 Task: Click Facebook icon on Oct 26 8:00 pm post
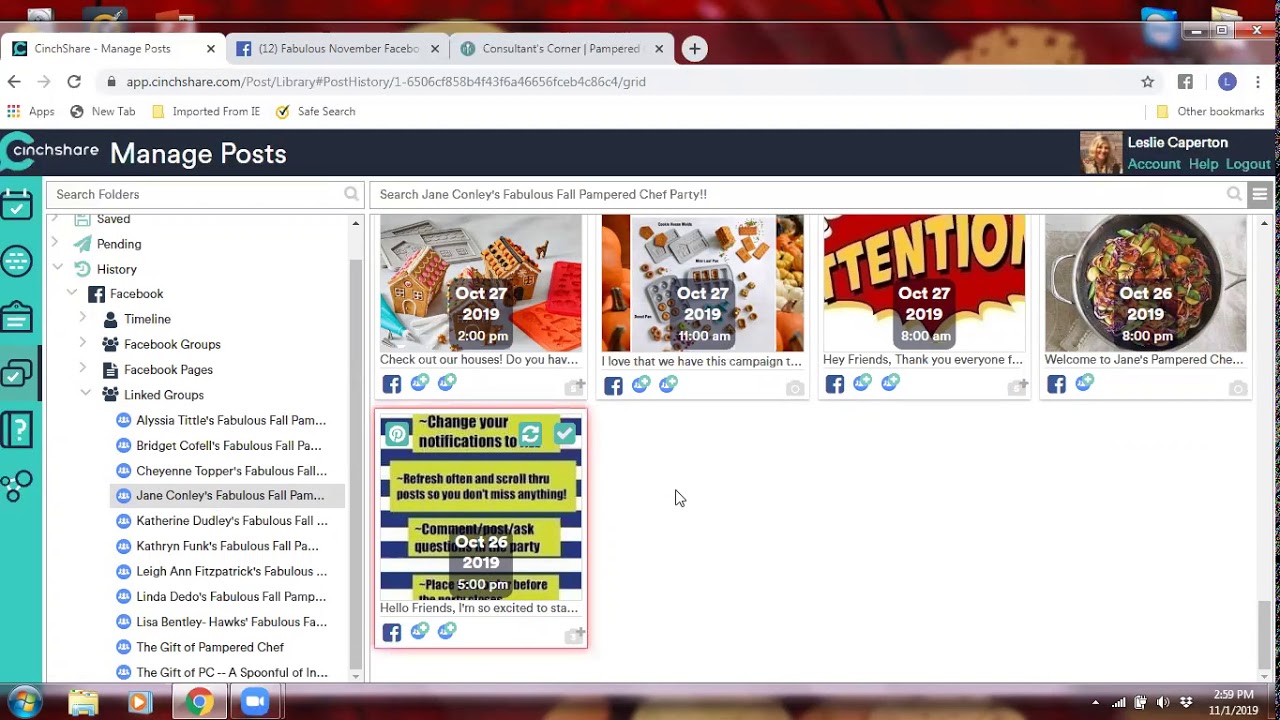coord(1057,385)
